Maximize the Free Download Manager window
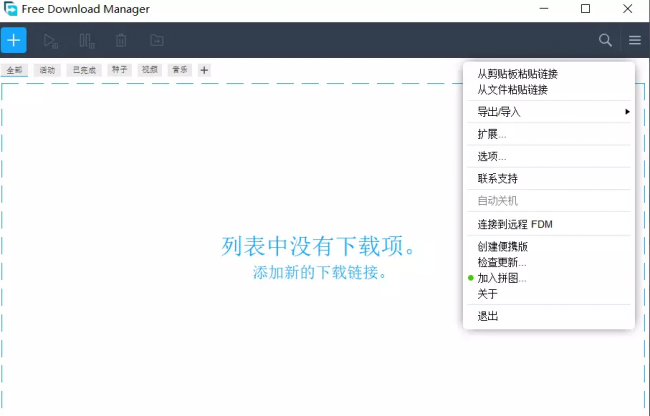The height and width of the screenshot is (416, 650). pos(585,9)
